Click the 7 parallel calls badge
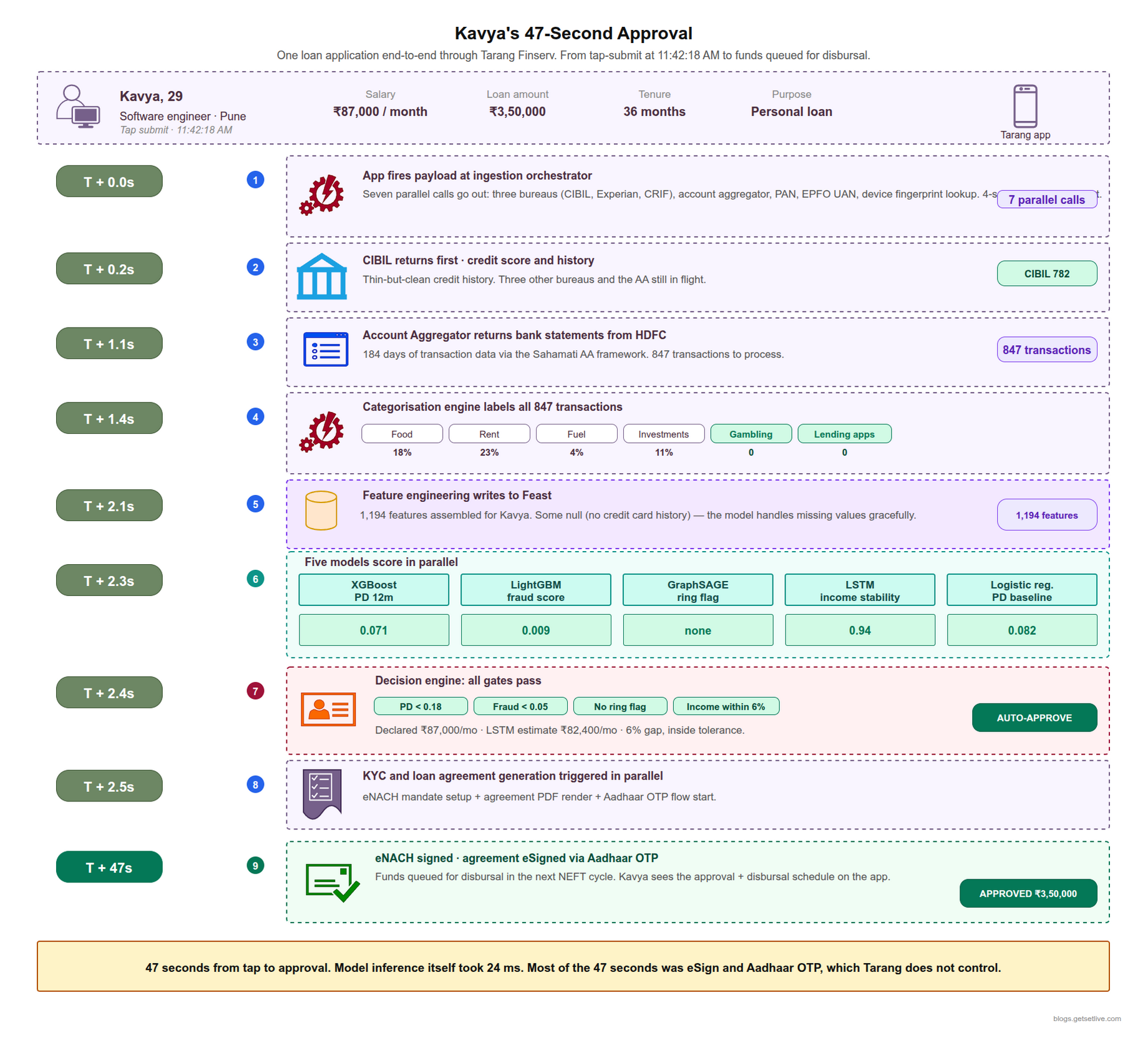Image resolution: width=1148 pixels, height=1061 pixels. (1047, 200)
